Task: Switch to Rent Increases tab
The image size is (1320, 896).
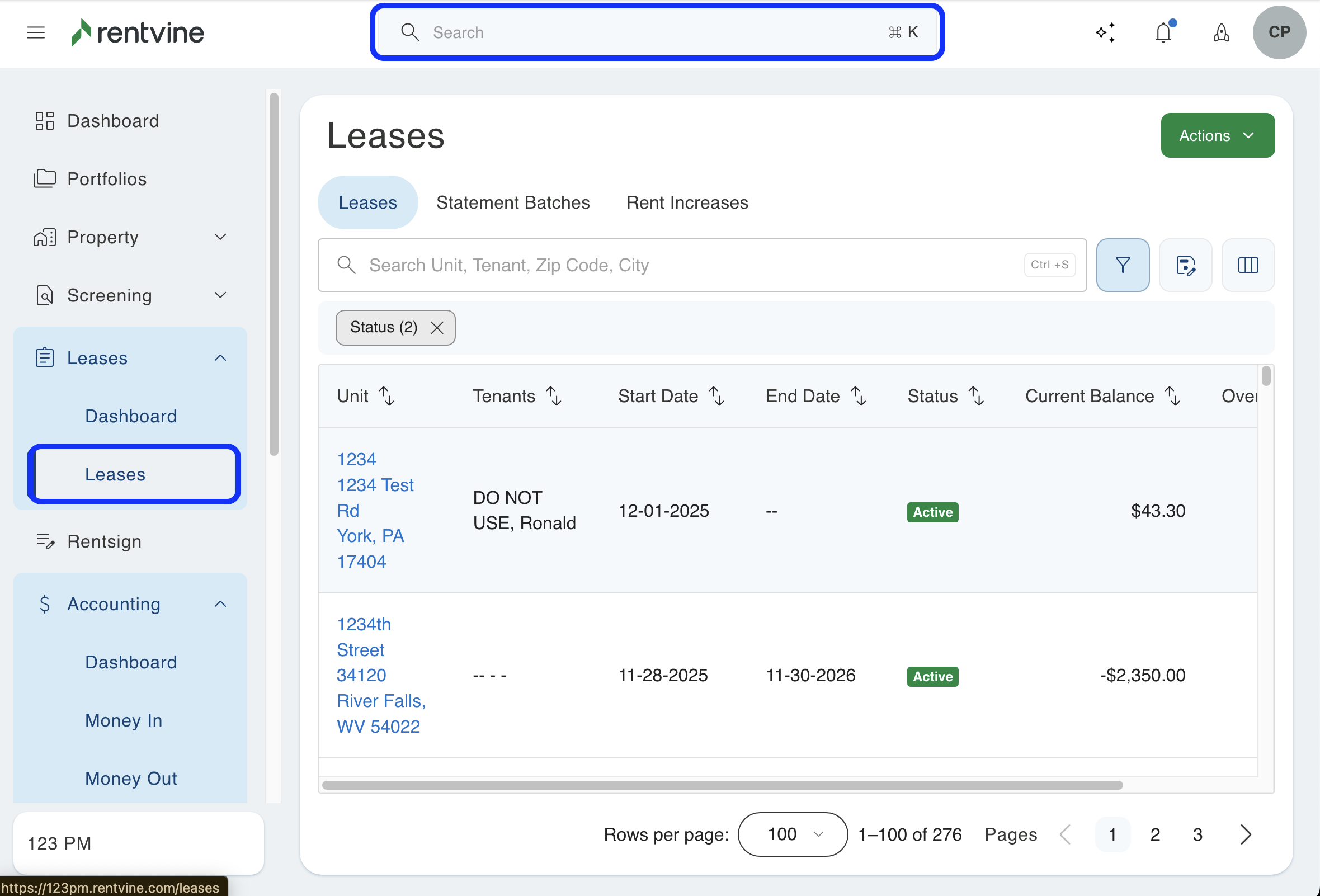Action: tap(687, 202)
